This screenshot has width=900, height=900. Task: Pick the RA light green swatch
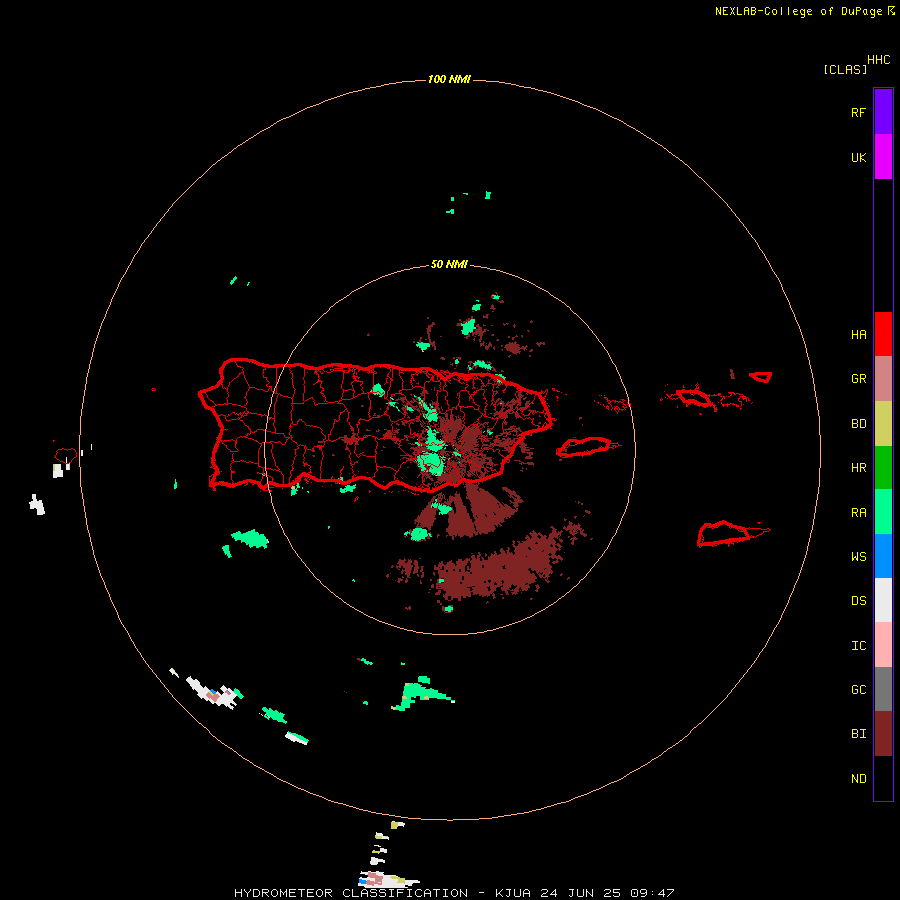pos(883,512)
